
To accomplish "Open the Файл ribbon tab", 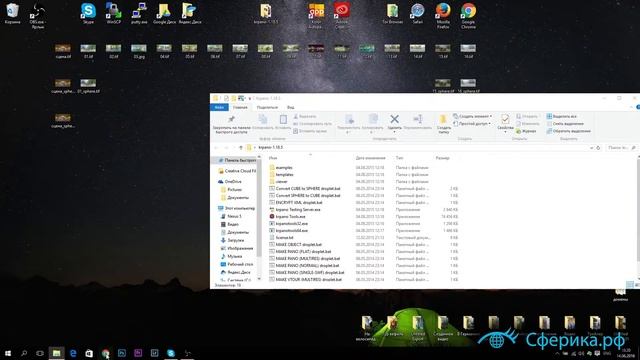I will [x=219, y=107].
